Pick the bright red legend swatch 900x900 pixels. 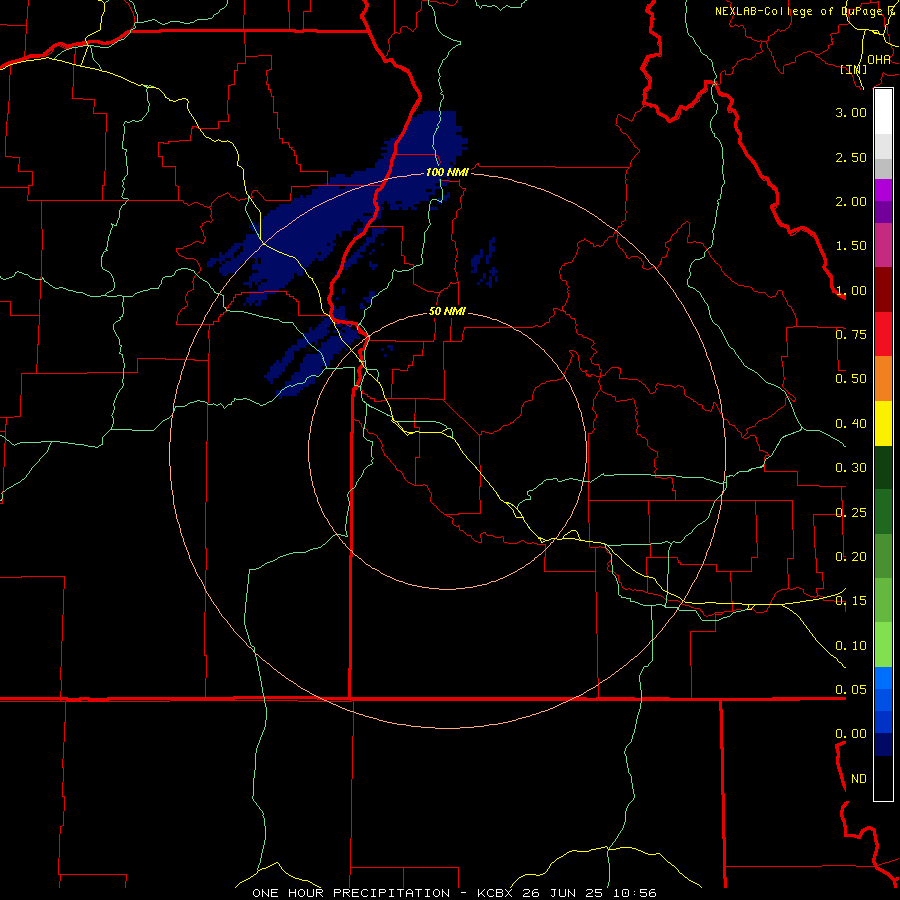[x=883, y=334]
